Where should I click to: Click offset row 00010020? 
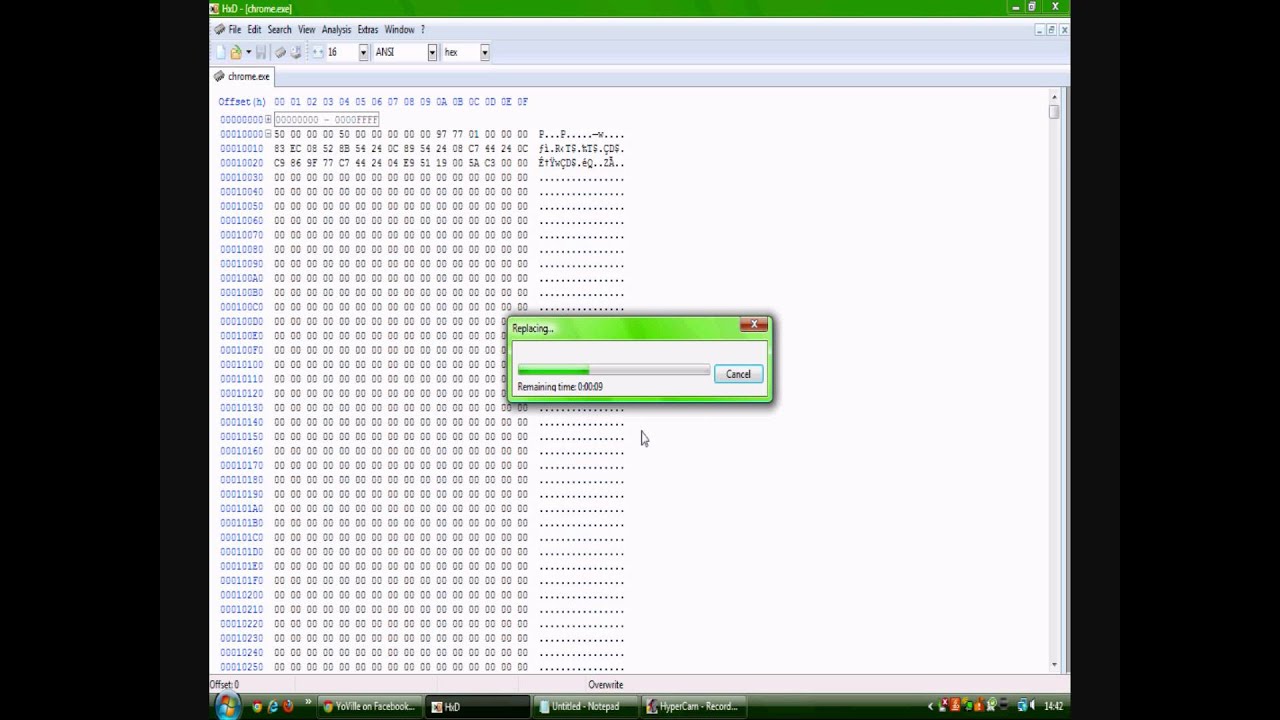click(241, 163)
